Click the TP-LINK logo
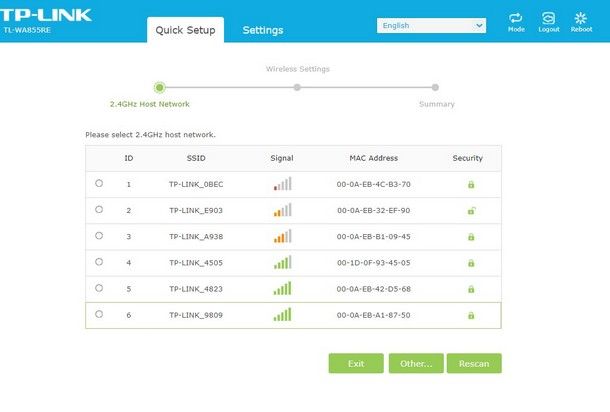Screen dimensions: 610x412 click(x=46, y=15)
